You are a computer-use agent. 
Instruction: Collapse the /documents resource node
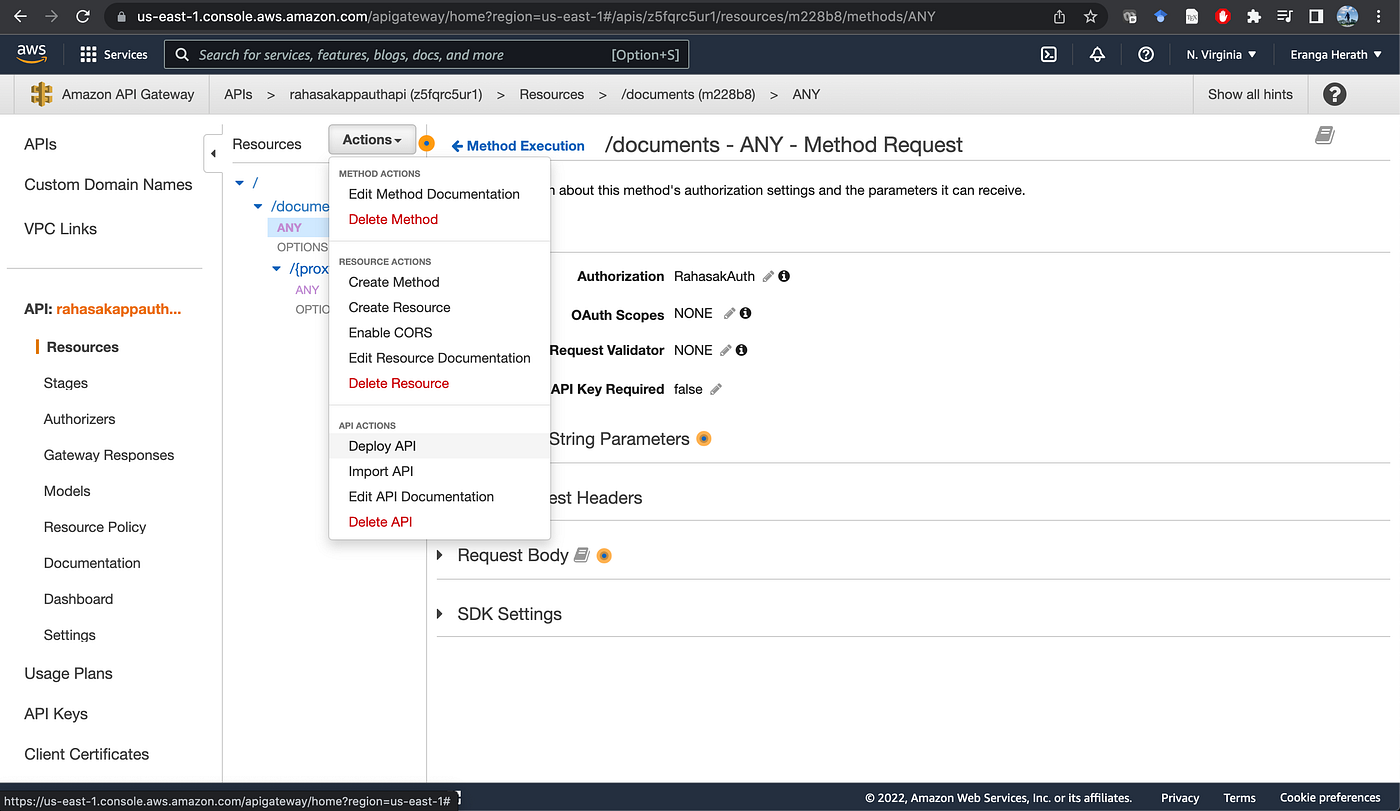pyautogui.click(x=259, y=206)
